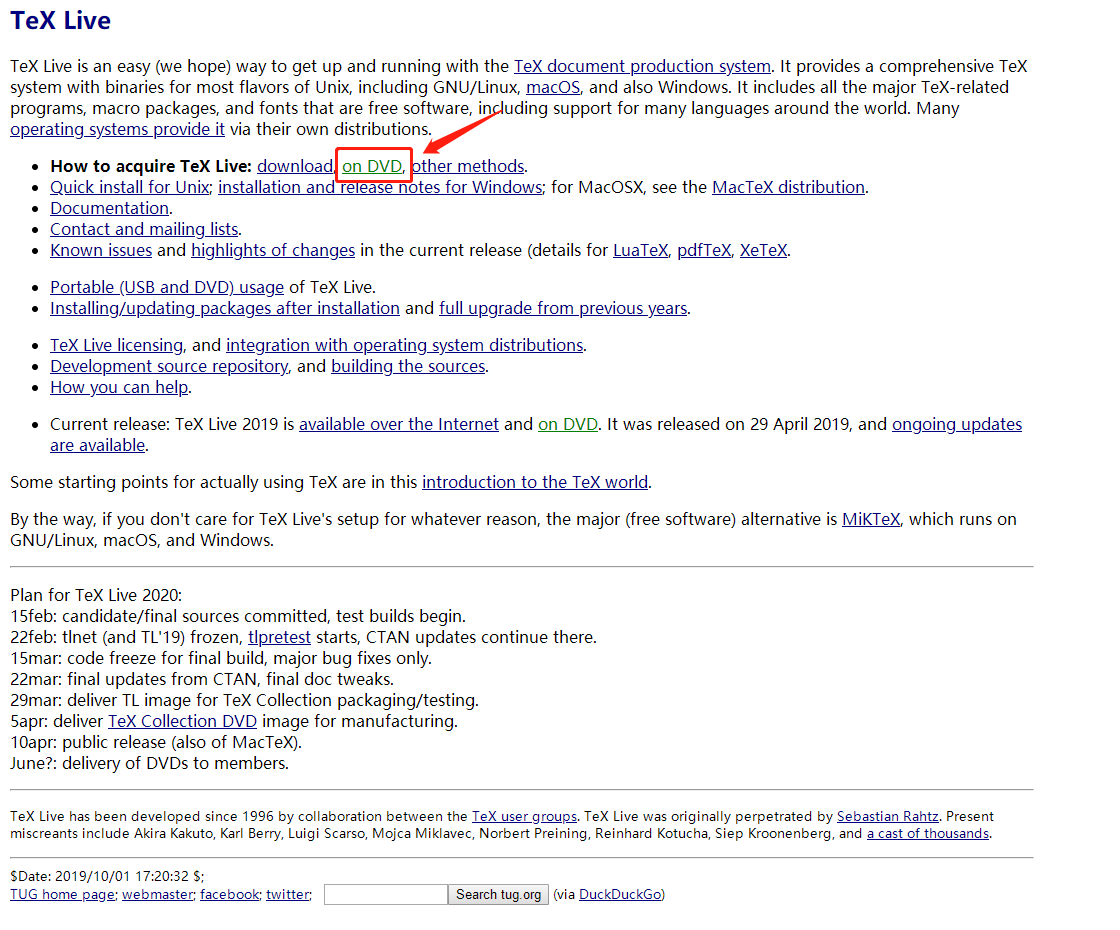Click the 10apr: public release line
Image resolution: width=1120 pixels, height=930 pixels.
click(156, 742)
